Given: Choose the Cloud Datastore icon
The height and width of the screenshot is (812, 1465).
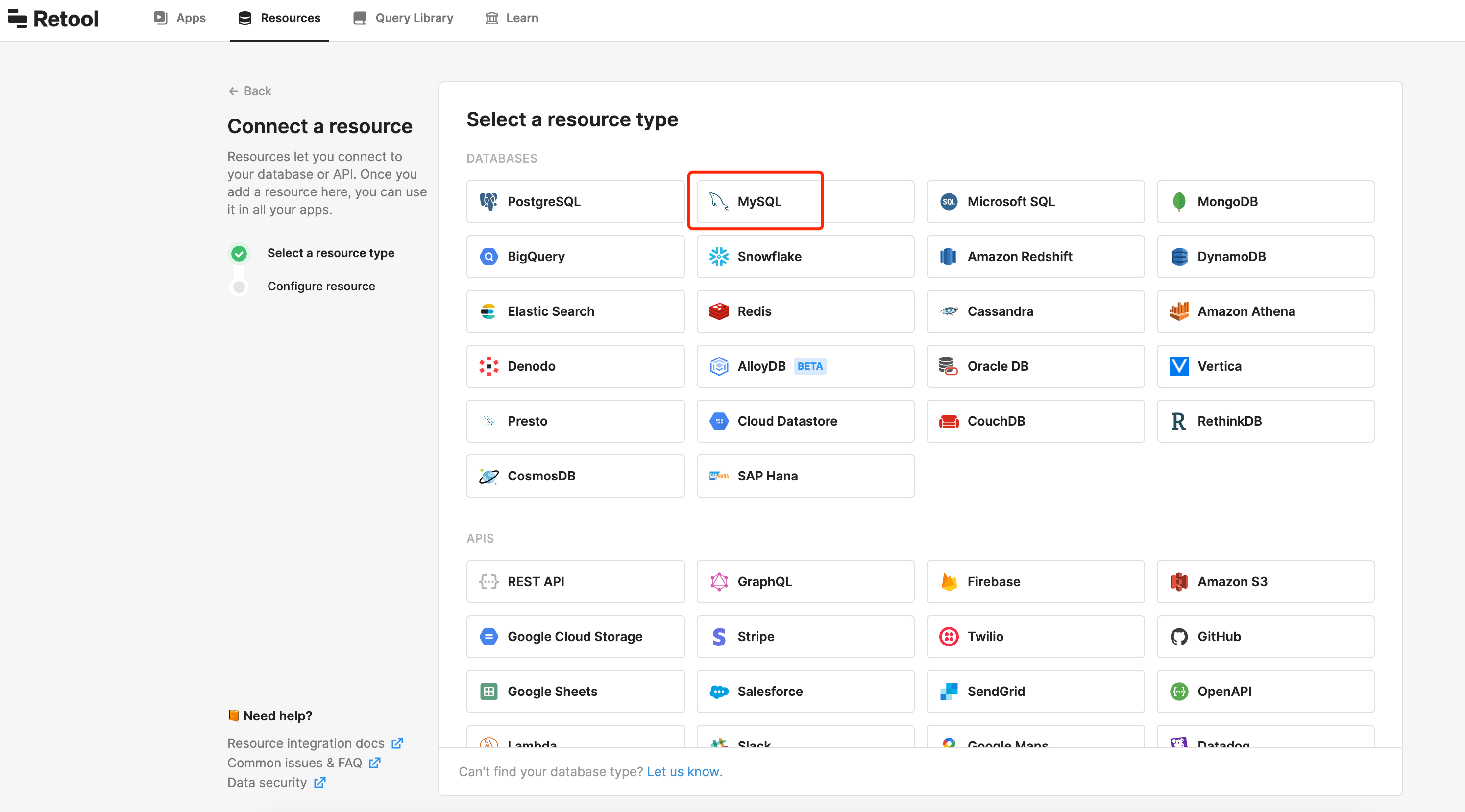Looking at the screenshot, I should tap(719, 421).
